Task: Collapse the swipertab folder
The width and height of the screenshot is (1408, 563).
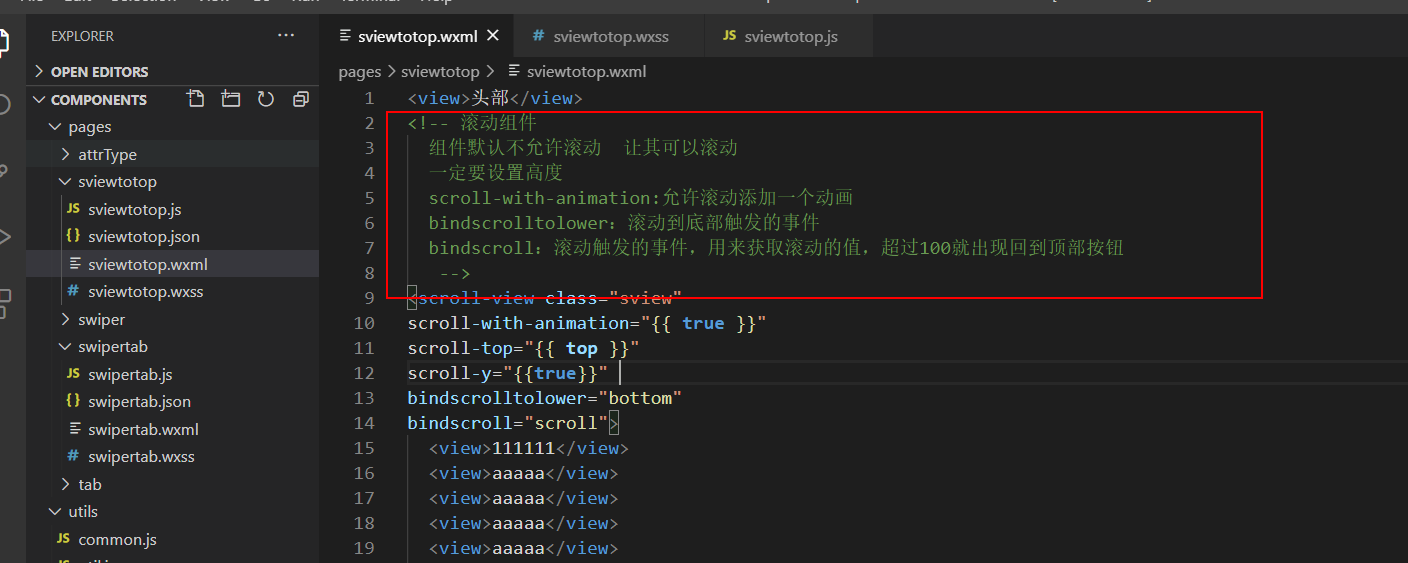Action: point(66,347)
